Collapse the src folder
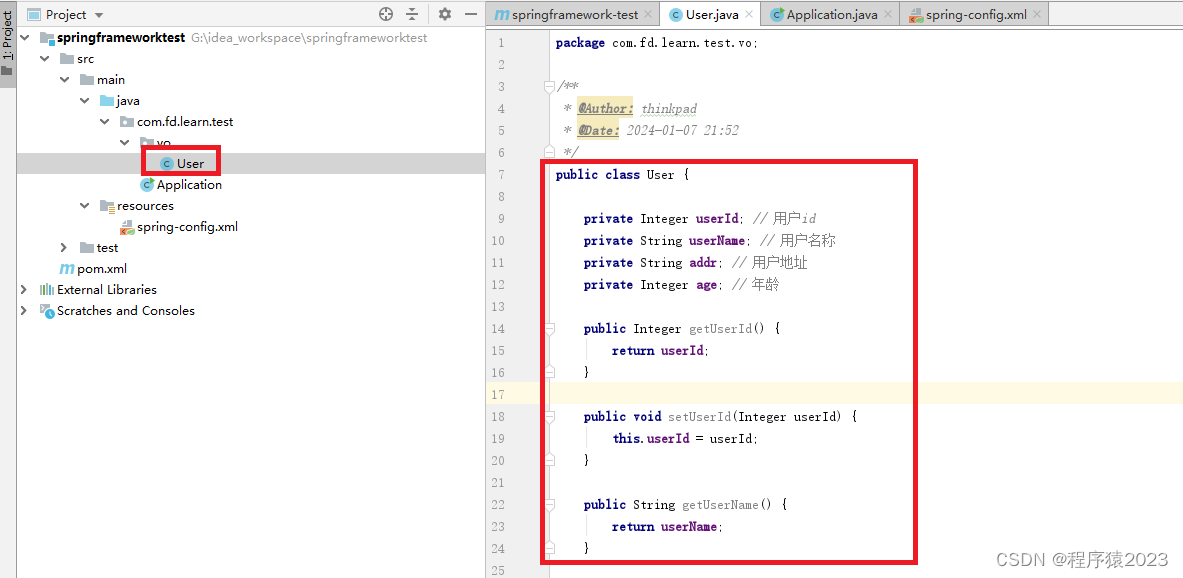This screenshot has width=1183, height=578. (x=44, y=58)
